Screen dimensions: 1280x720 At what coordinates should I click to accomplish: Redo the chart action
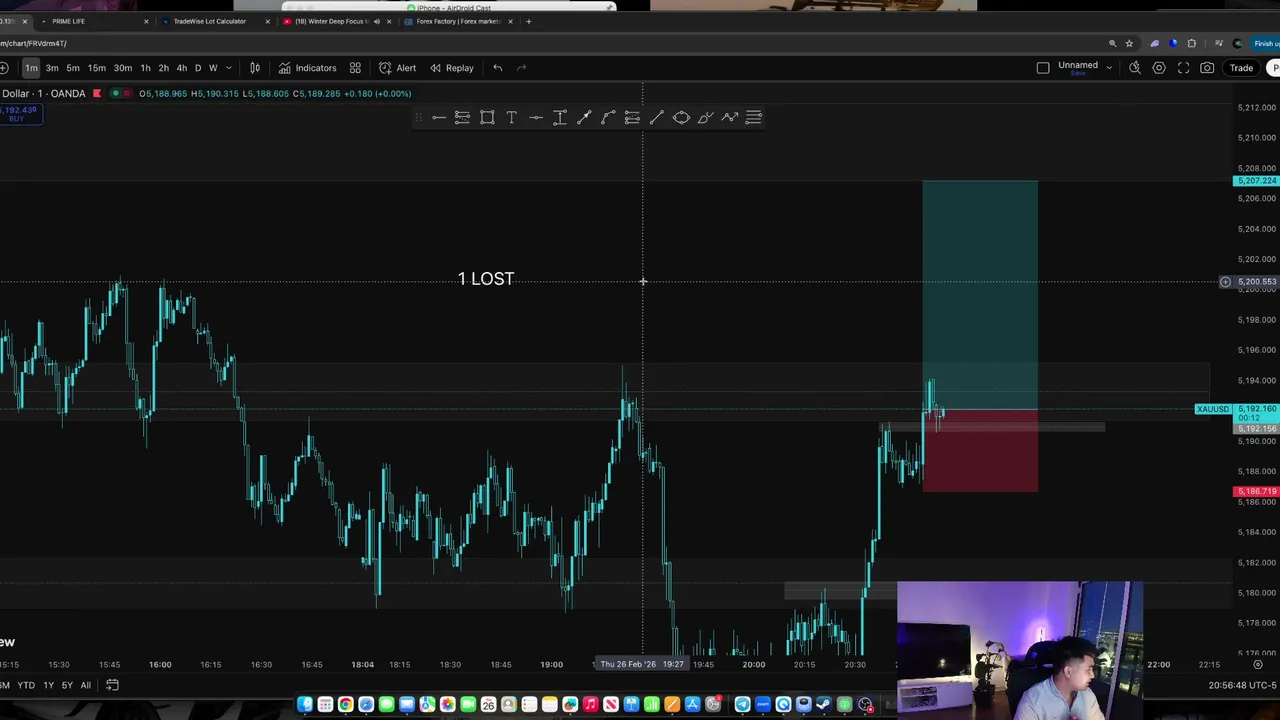[x=521, y=68]
